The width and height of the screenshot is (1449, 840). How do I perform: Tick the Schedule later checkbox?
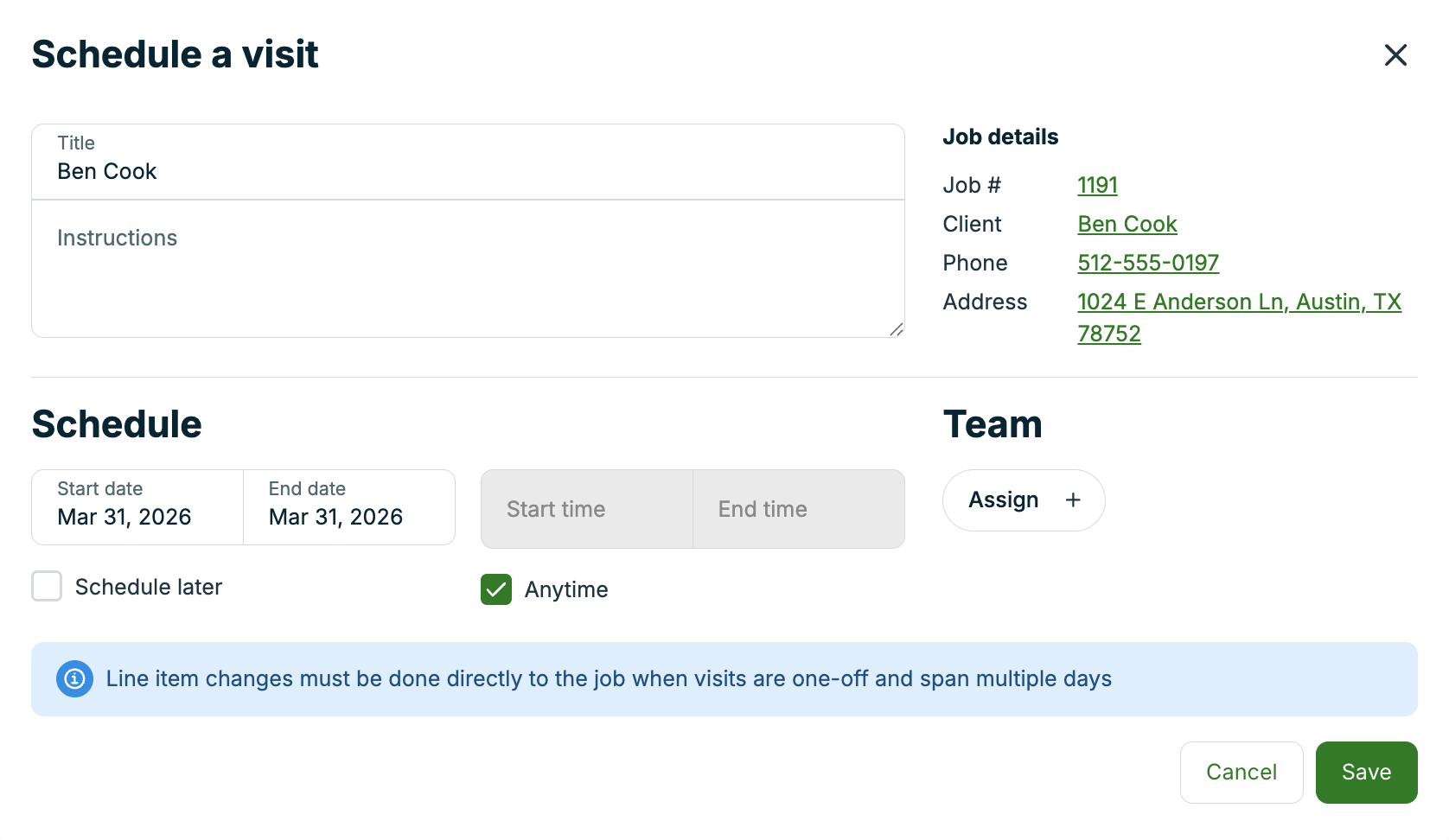(47, 586)
